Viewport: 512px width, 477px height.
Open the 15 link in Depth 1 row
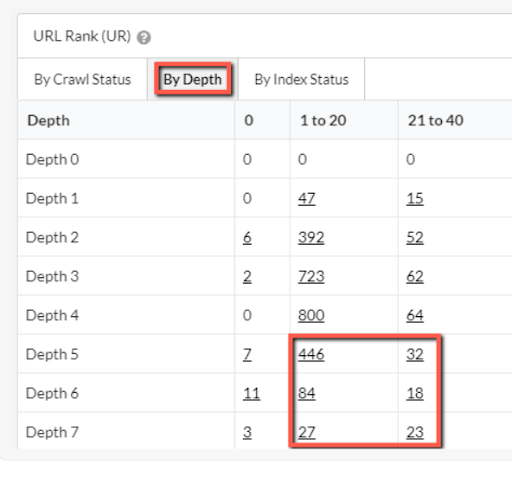click(415, 198)
